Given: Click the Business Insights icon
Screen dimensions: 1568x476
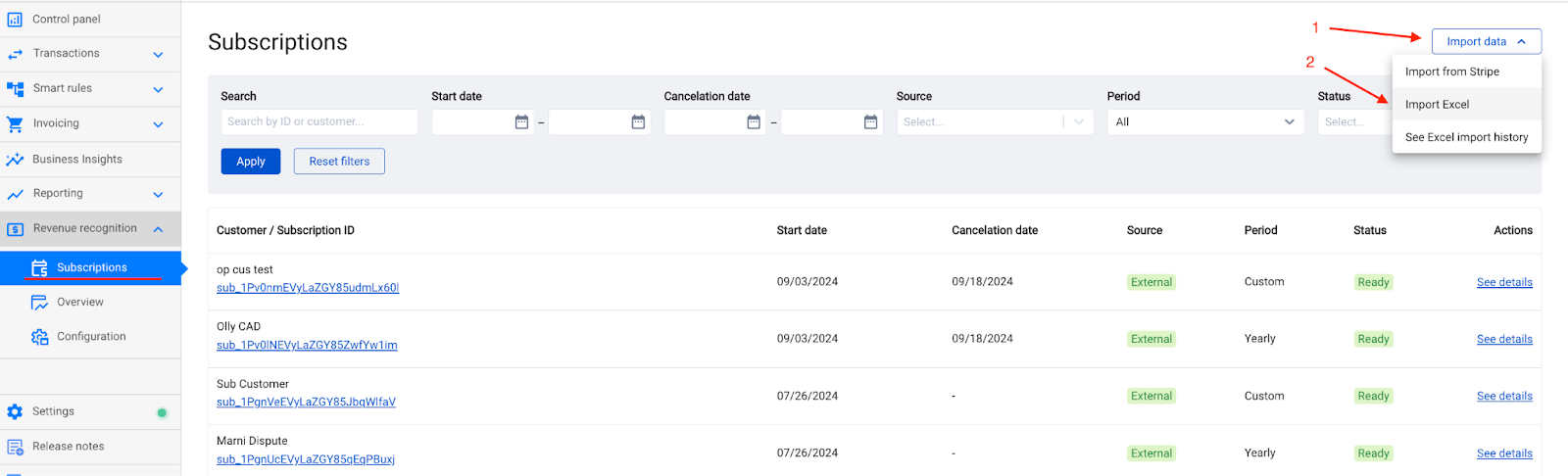Looking at the screenshot, I should 15,159.
